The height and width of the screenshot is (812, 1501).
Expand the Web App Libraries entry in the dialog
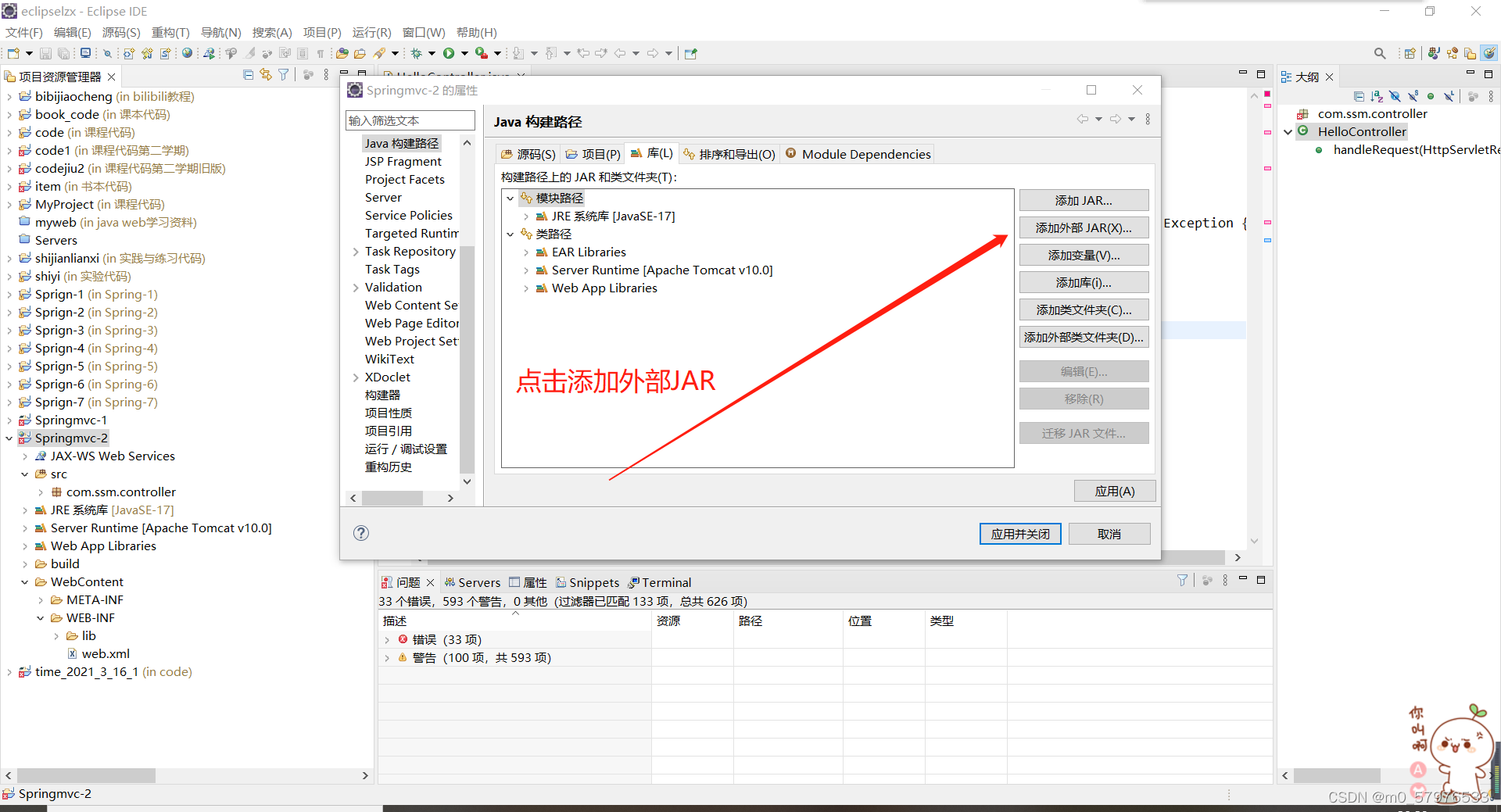526,288
